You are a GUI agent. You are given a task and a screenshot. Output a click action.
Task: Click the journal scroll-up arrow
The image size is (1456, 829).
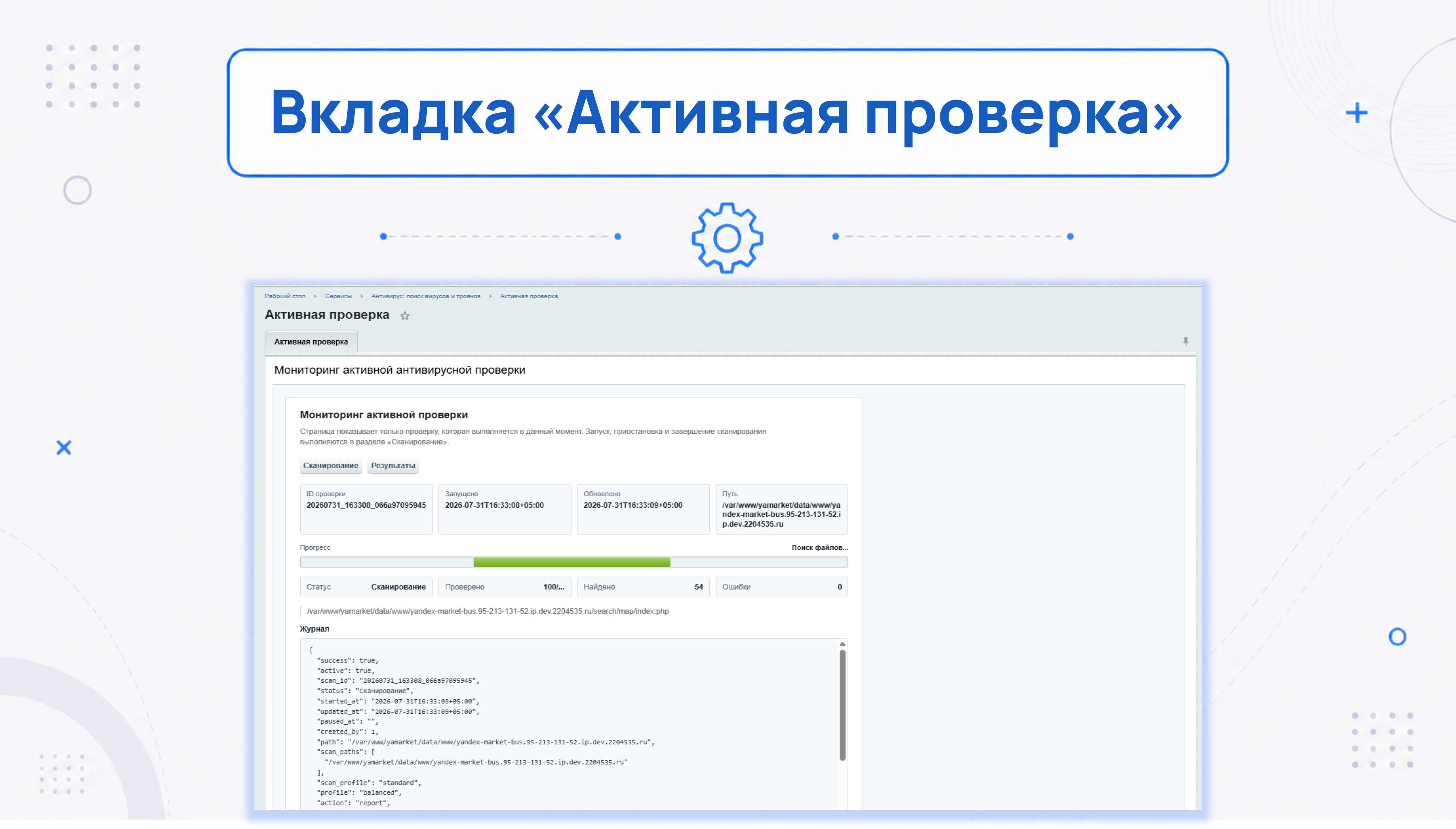click(x=842, y=644)
